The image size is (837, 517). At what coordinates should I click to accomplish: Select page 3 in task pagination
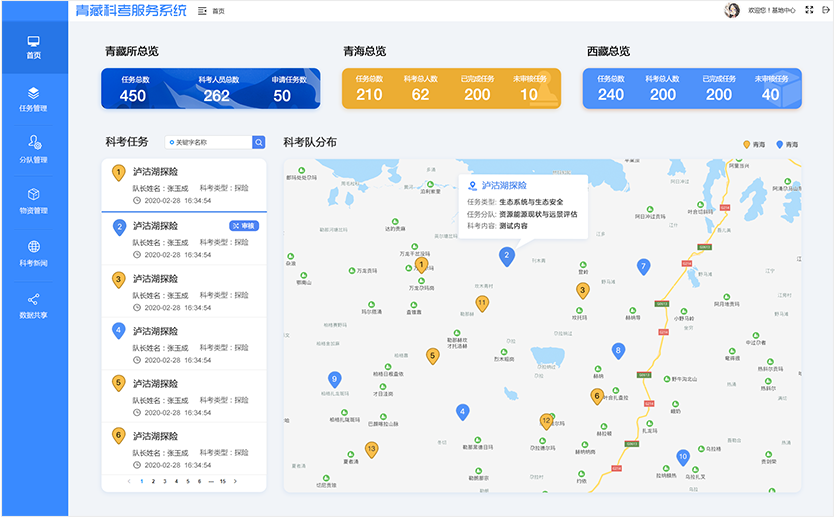click(164, 481)
